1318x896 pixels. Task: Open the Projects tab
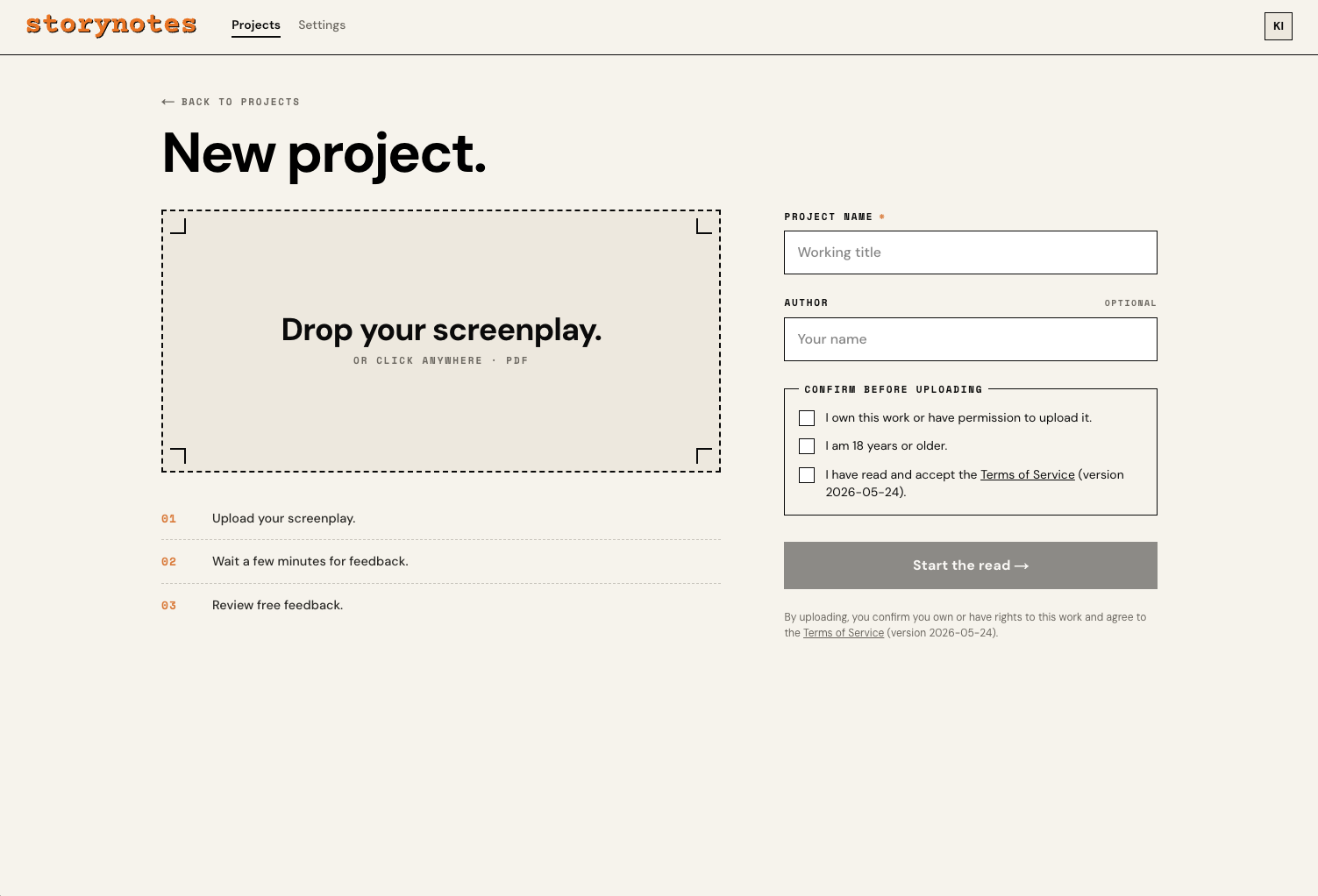point(256,25)
